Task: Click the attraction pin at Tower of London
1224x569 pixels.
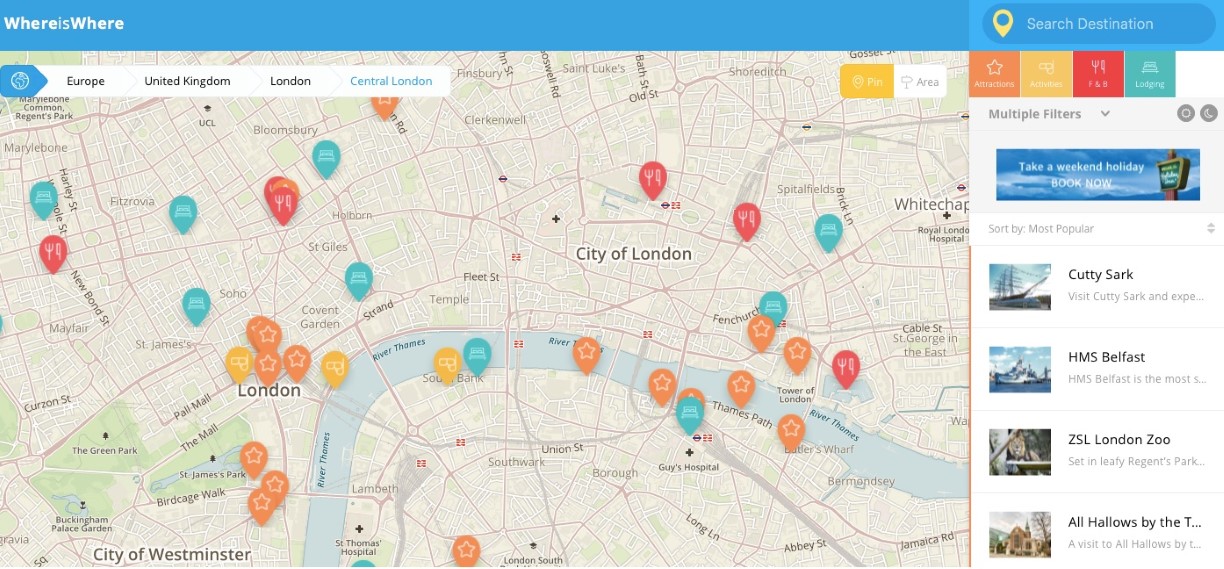Action: click(x=796, y=353)
